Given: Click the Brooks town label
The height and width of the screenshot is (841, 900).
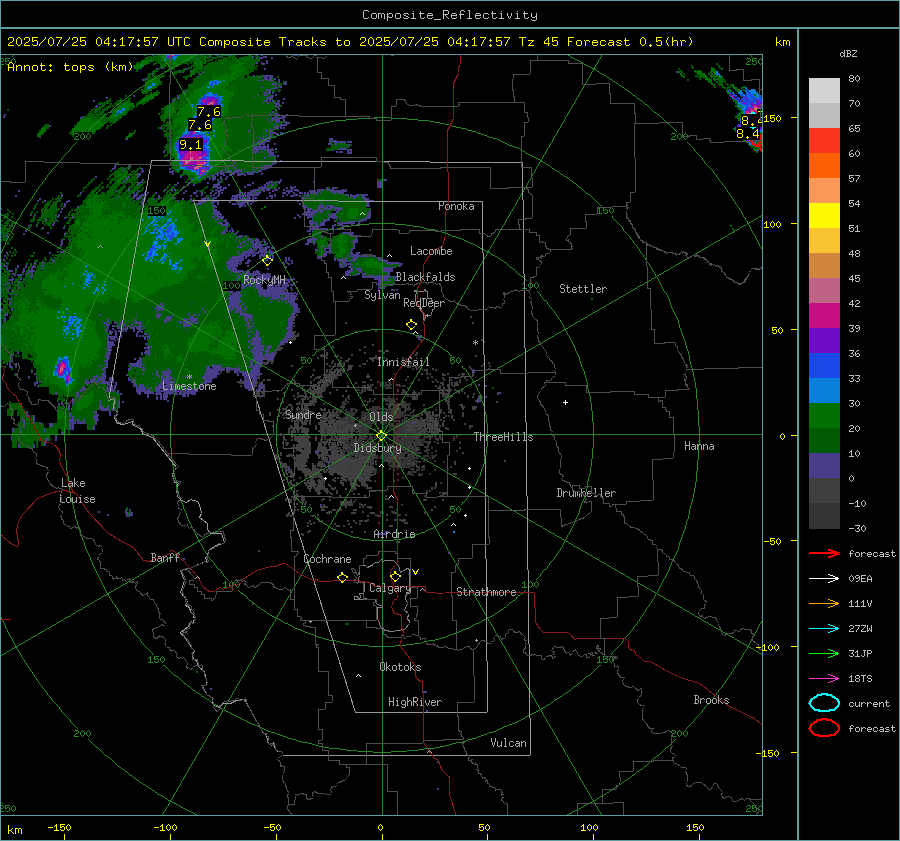Looking at the screenshot, I should (x=711, y=700).
